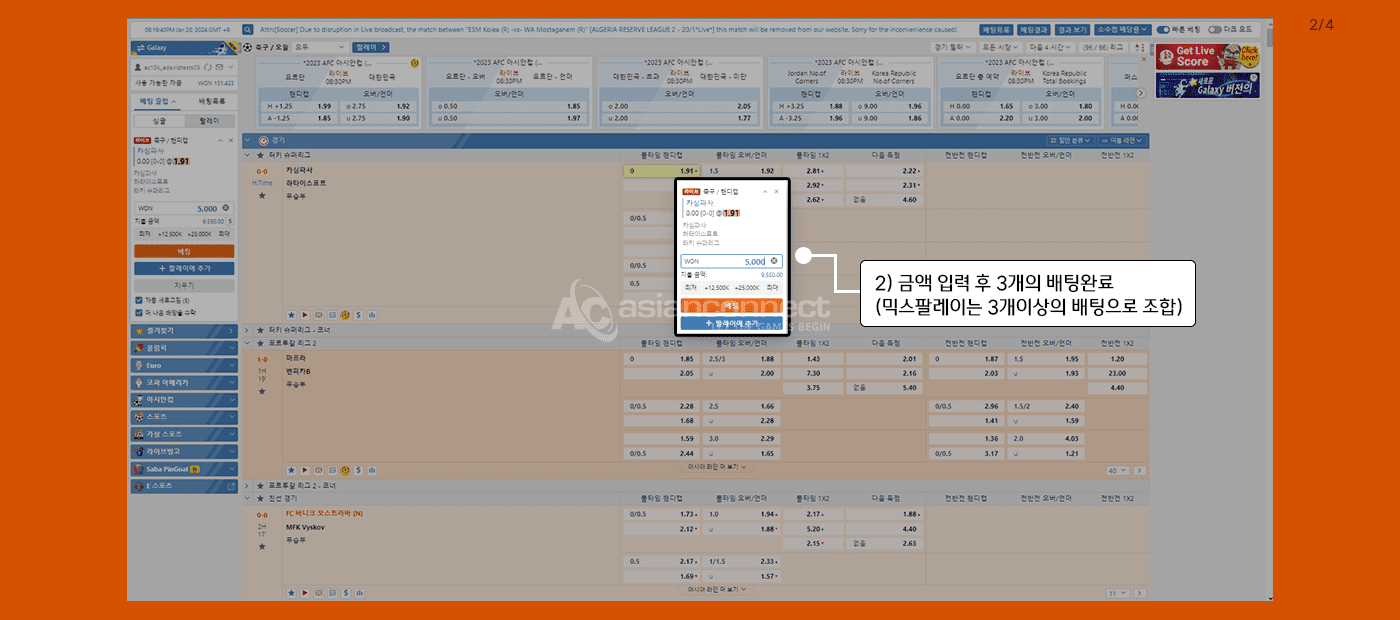Toggle the 빠른 베팅 quick bet switch
The height and width of the screenshot is (620, 1400).
coord(1163,30)
